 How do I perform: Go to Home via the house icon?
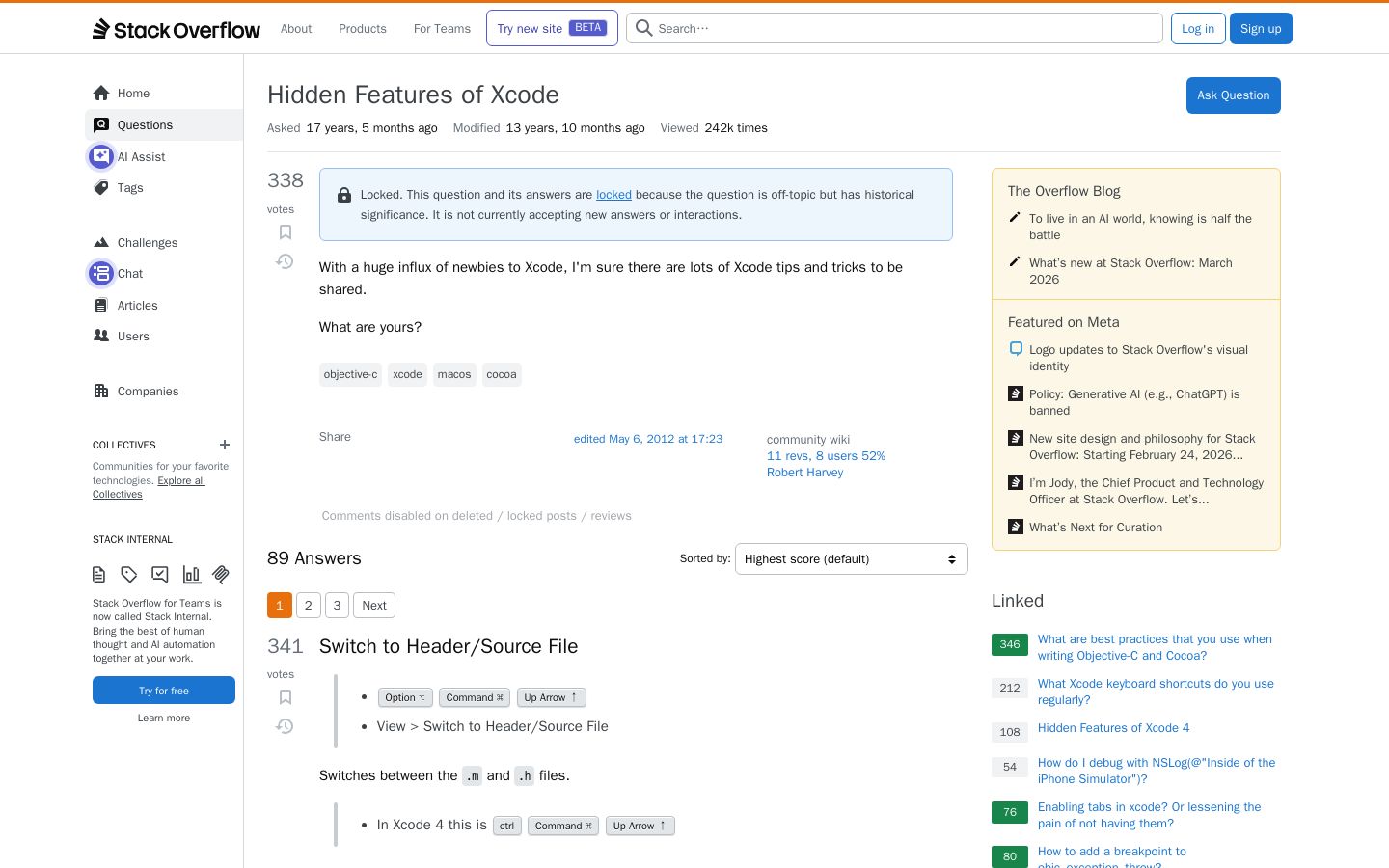(101, 94)
